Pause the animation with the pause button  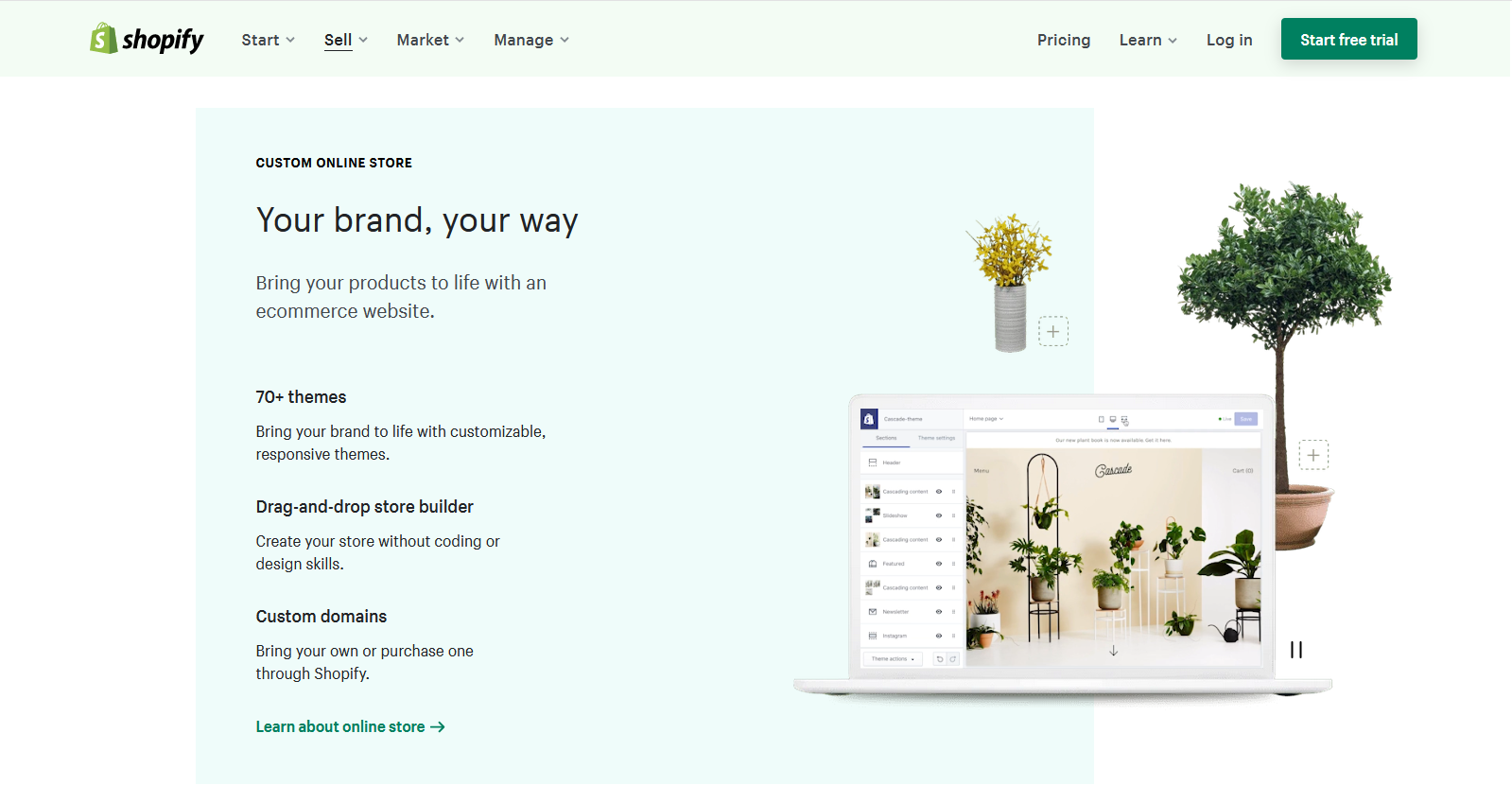pos(1296,650)
